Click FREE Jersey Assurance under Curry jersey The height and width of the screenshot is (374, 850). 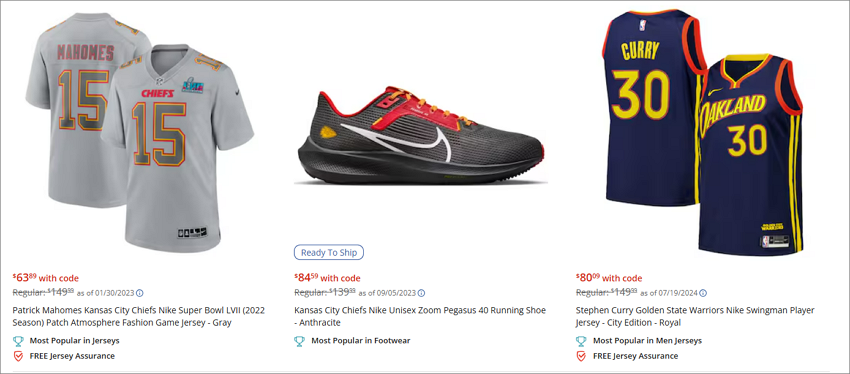coord(635,356)
